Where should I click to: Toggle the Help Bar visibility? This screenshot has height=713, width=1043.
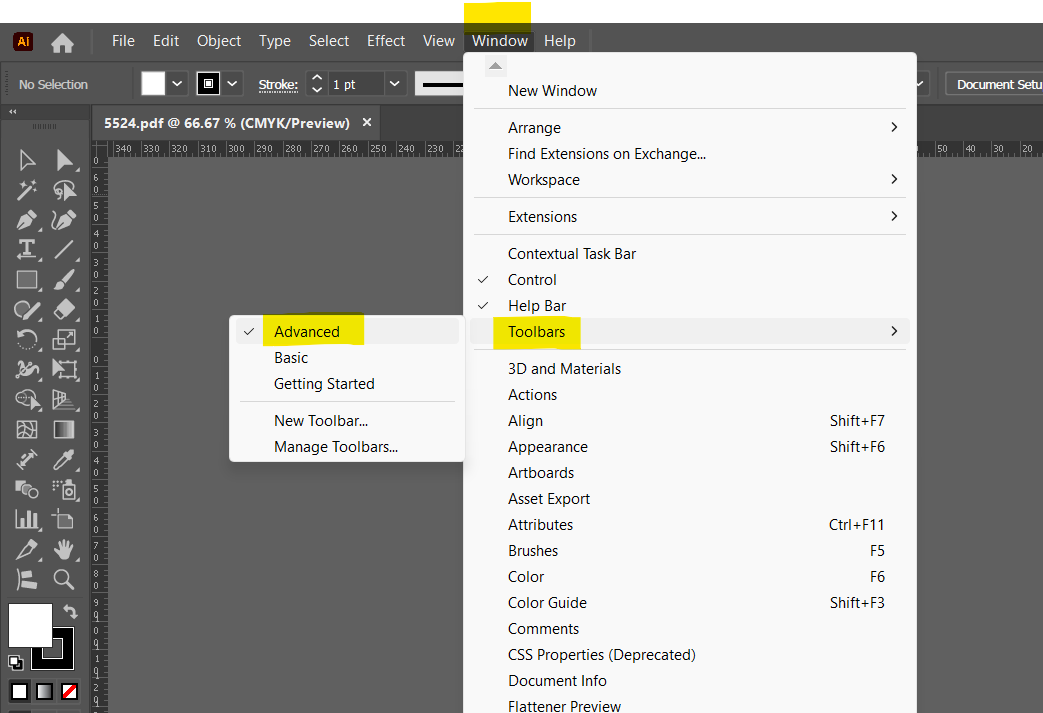click(690, 306)
